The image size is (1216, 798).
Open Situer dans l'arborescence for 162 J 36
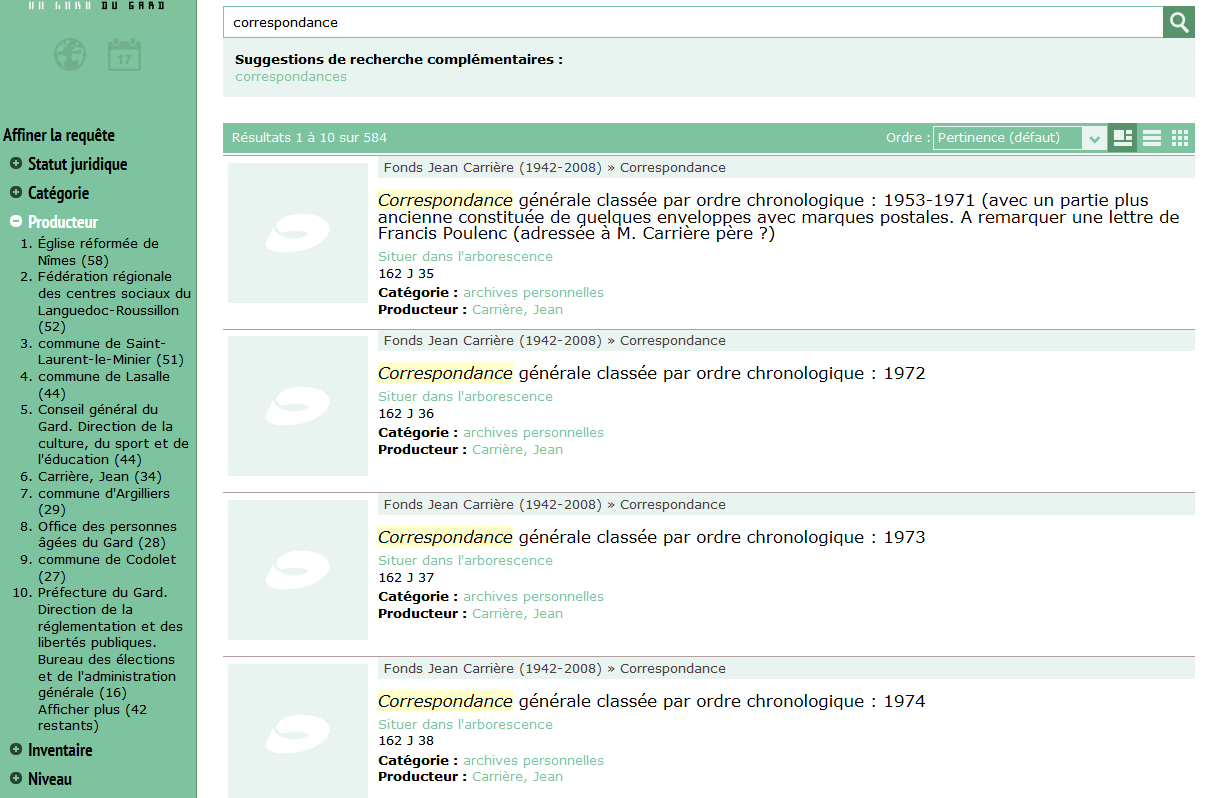[465, 396]
